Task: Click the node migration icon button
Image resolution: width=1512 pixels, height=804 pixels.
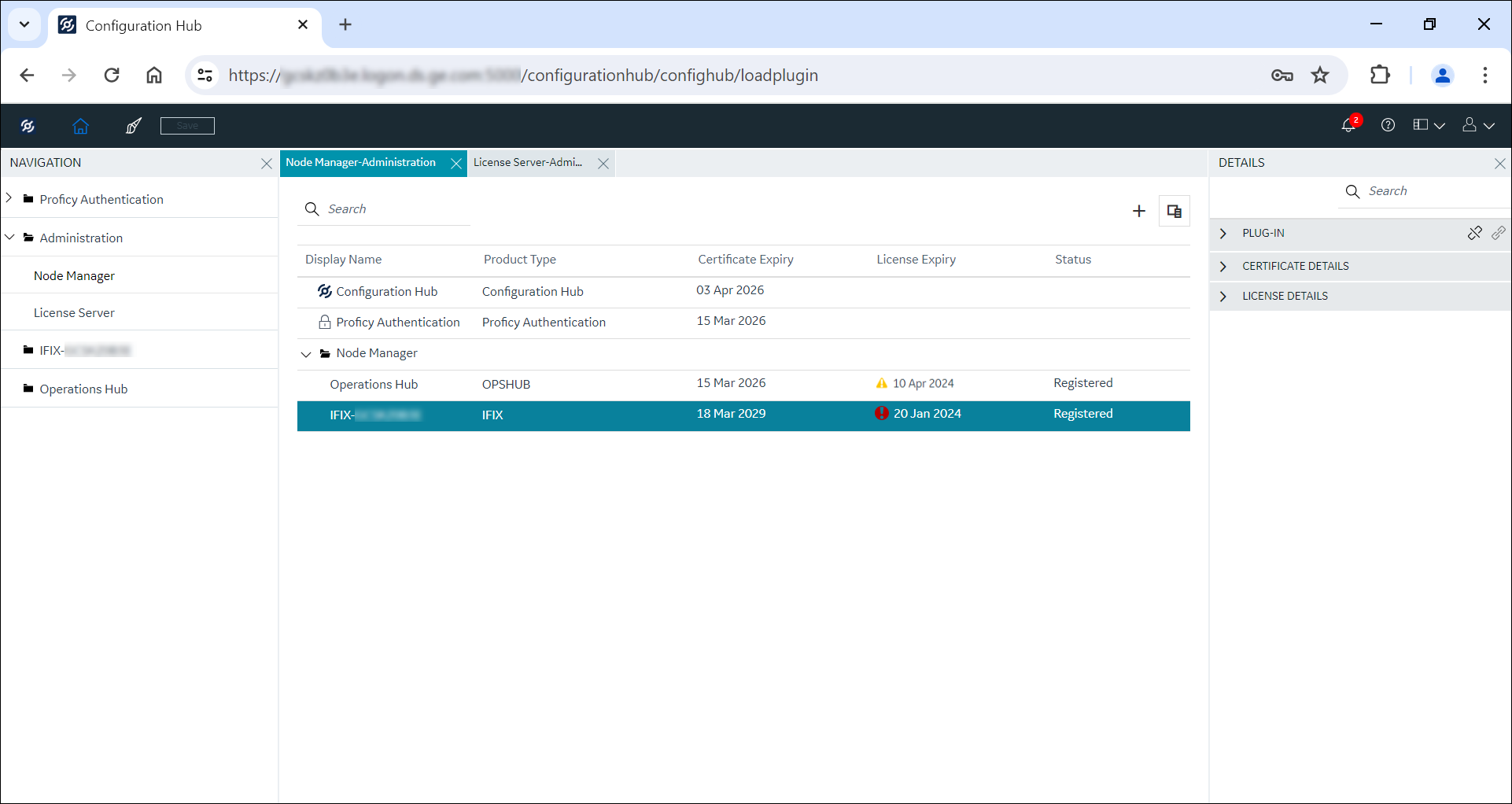Action: click(1175, 211)
